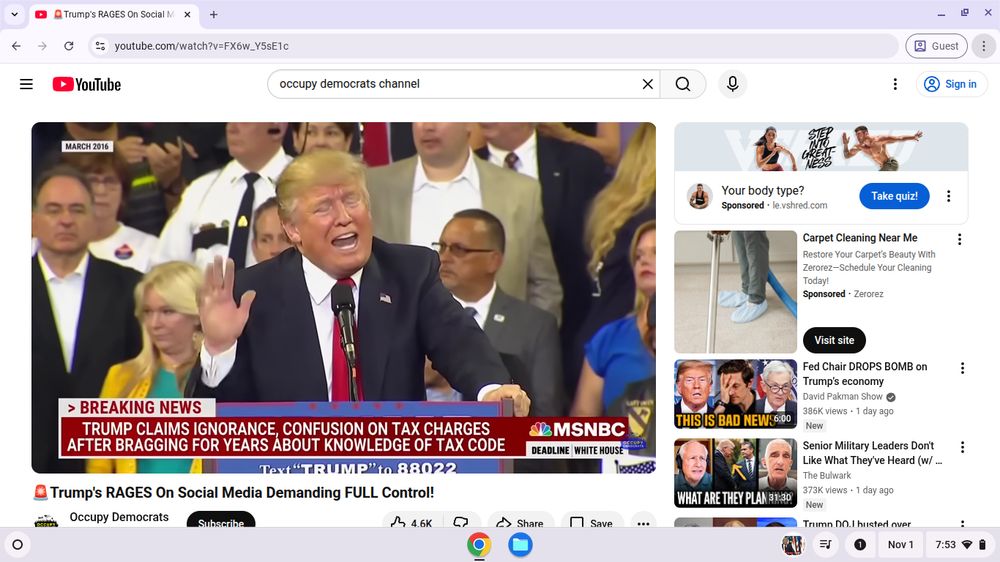The width and height of the screenshot is (1000, 562).
Task: Open options for Fed Chair video
Action: (962, 368)
